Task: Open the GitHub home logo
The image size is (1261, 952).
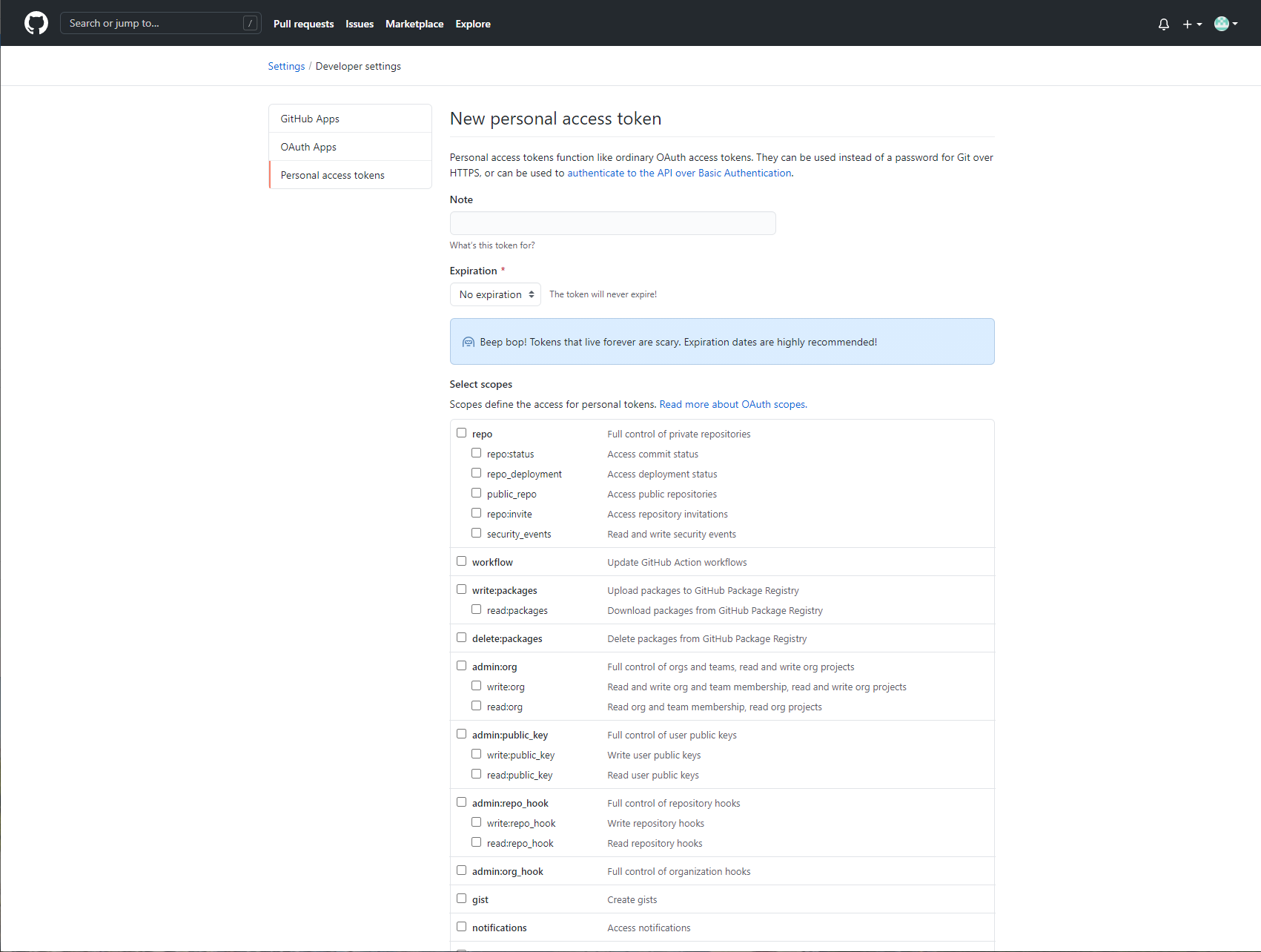Action: pyautogui.click(x=36, y=23)
